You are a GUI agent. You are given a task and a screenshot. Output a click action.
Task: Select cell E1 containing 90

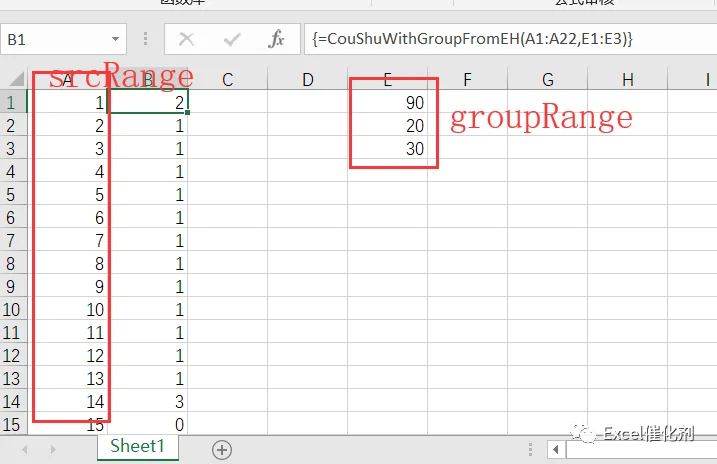(388, 102)
